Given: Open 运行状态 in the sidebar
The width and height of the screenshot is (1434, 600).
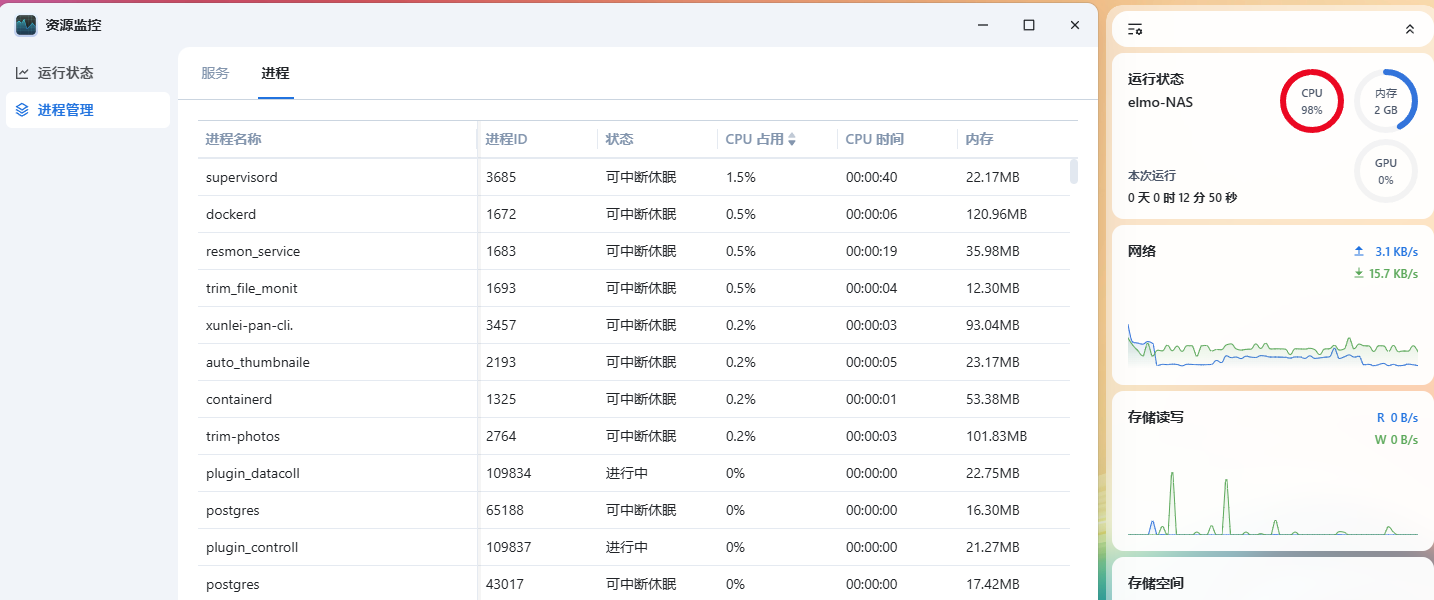Looking at the screenshot, I should pyautogui.click(x=65, y=73).
